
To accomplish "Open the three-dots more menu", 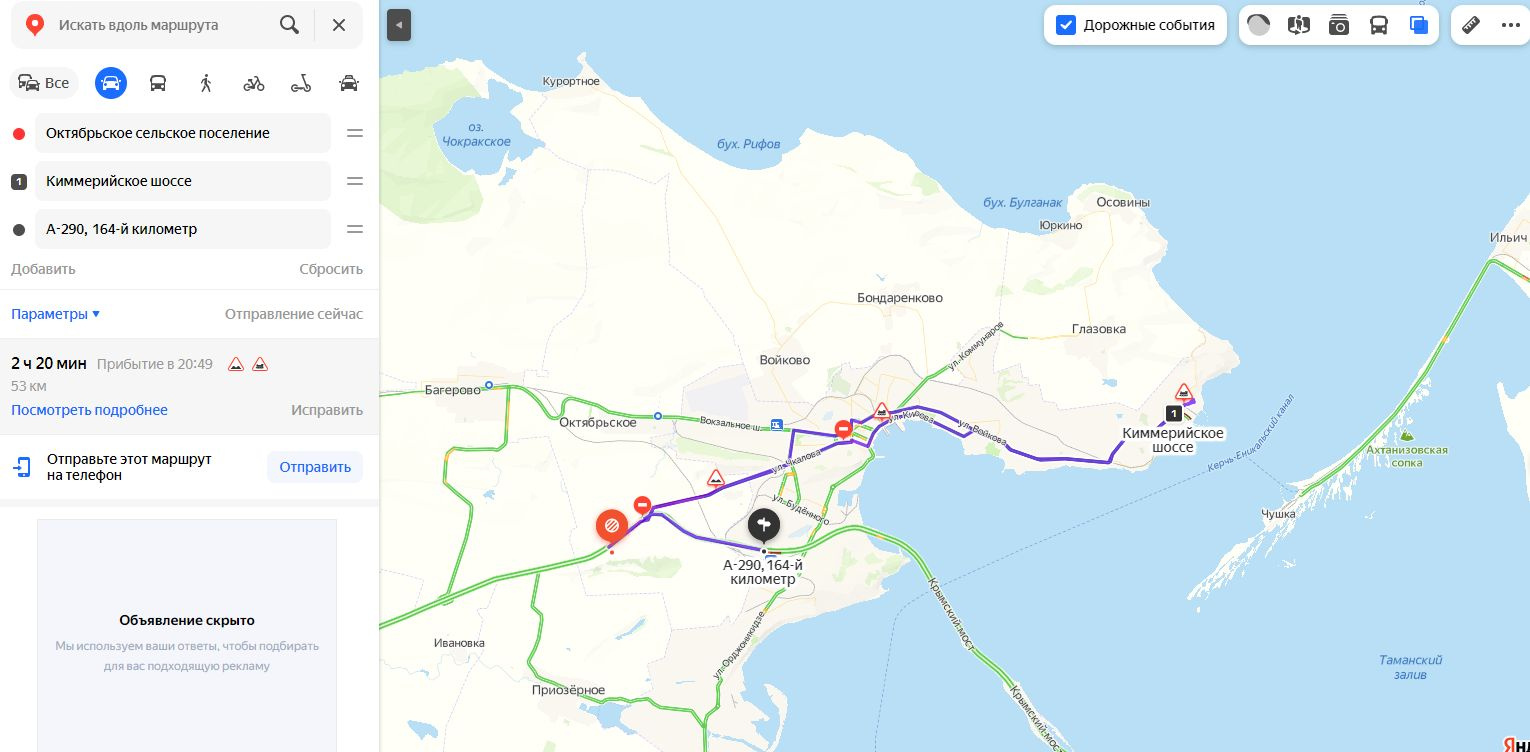I will tap(1510, 25).
